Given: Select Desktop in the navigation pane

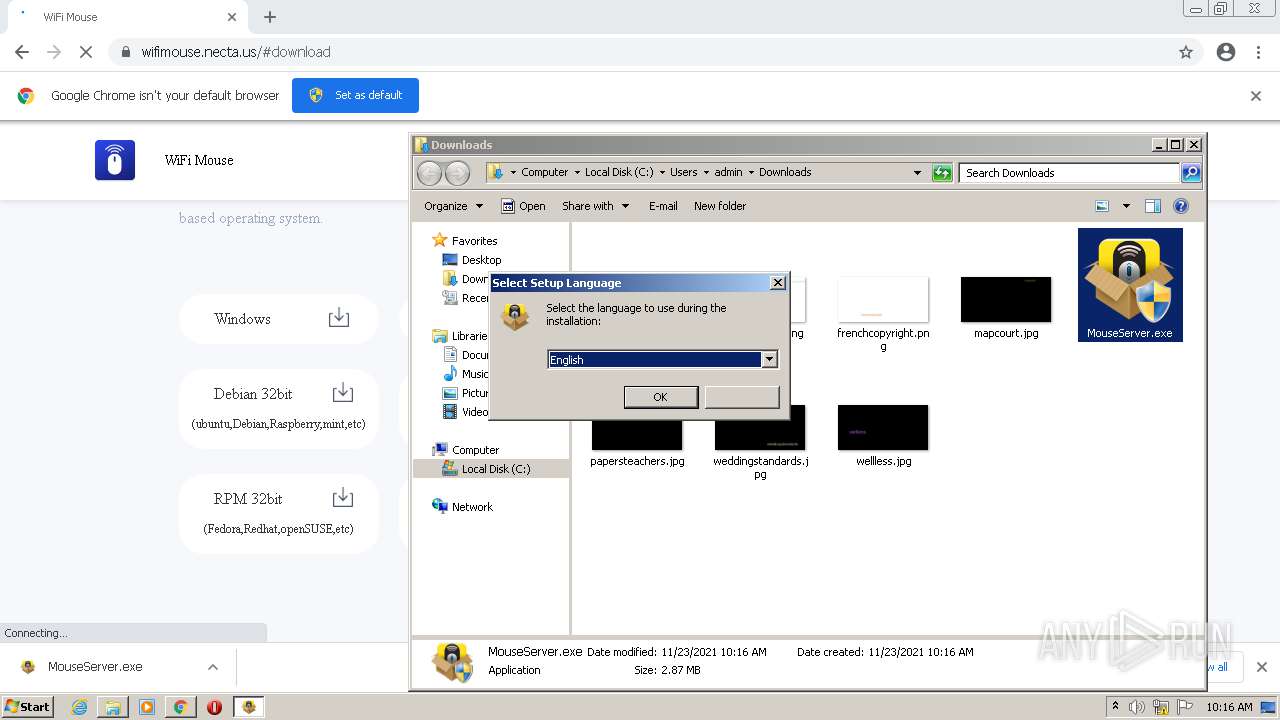Looking at the screenshot, I should point(481,260).
